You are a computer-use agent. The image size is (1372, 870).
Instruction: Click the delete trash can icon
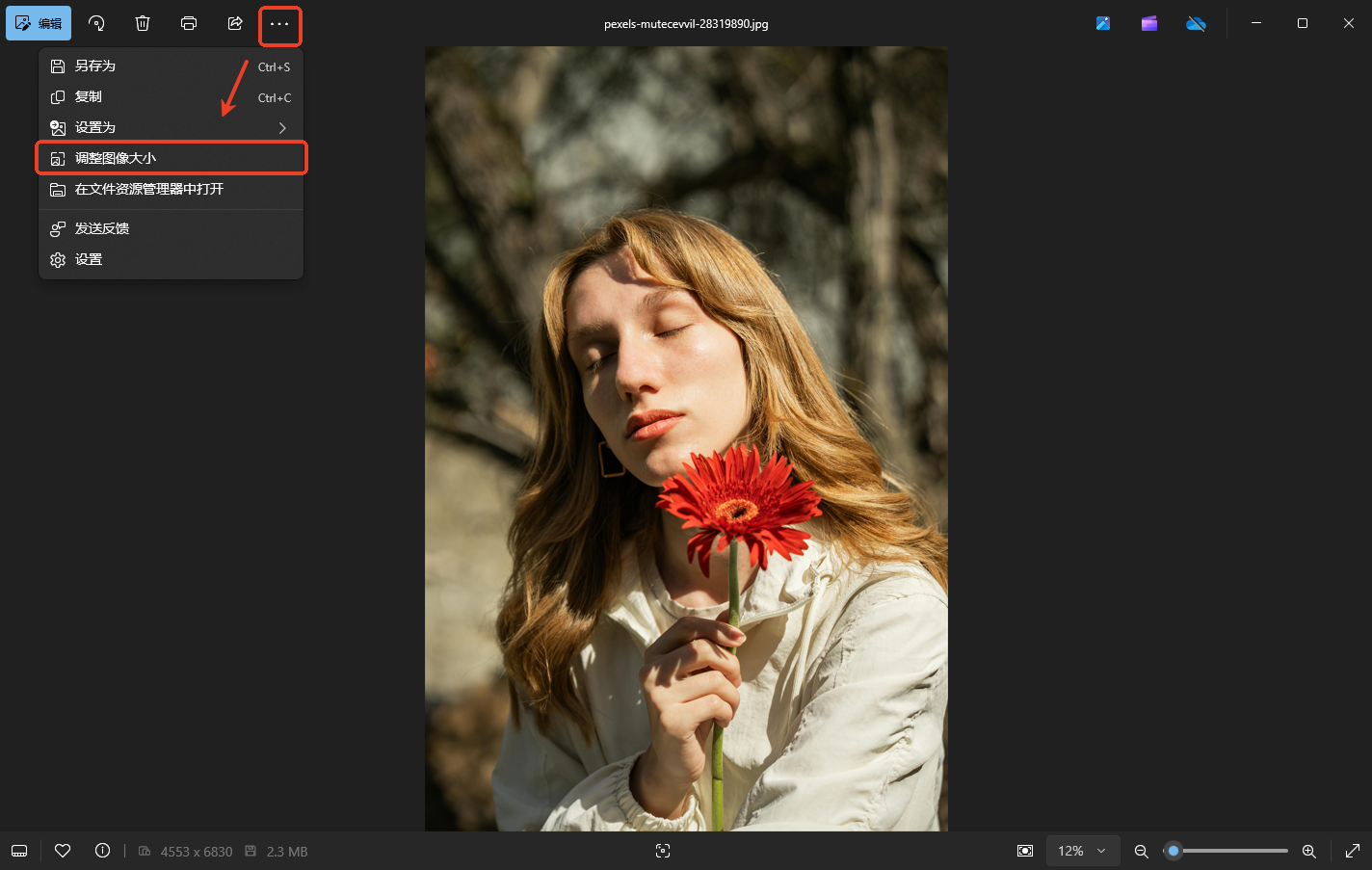point(143,23)
